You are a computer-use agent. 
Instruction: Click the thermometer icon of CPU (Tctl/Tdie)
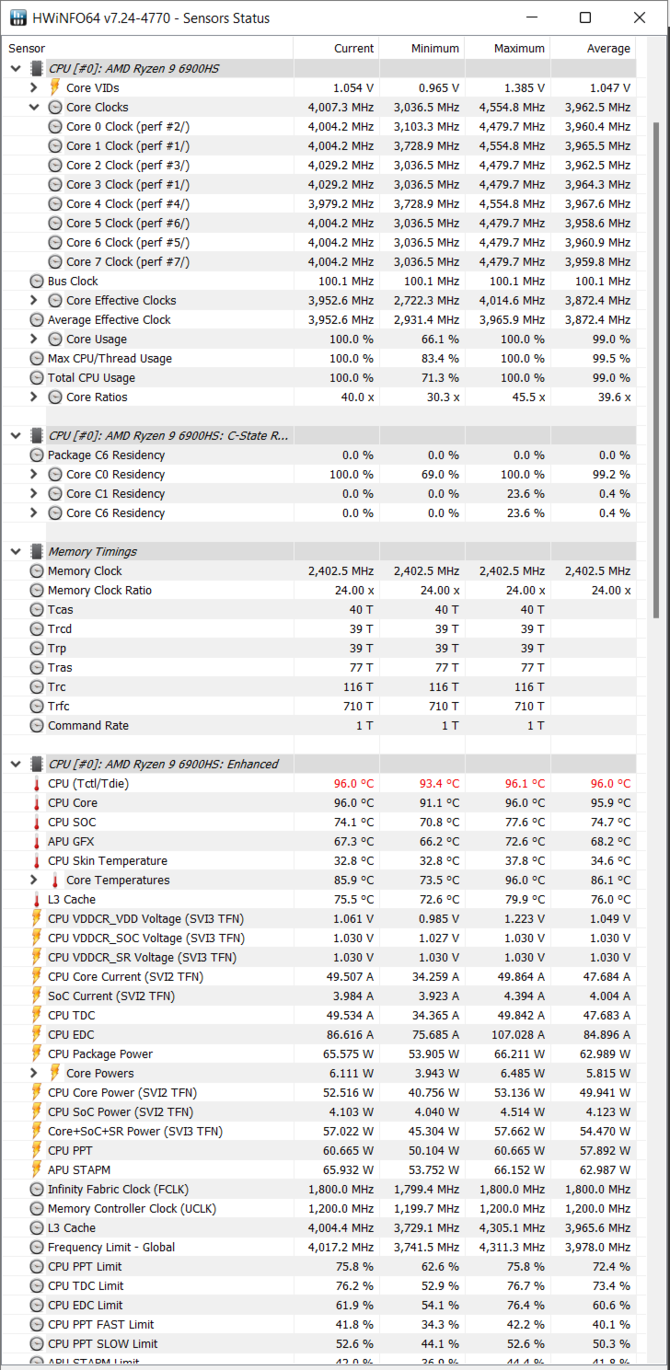(37, 784)
